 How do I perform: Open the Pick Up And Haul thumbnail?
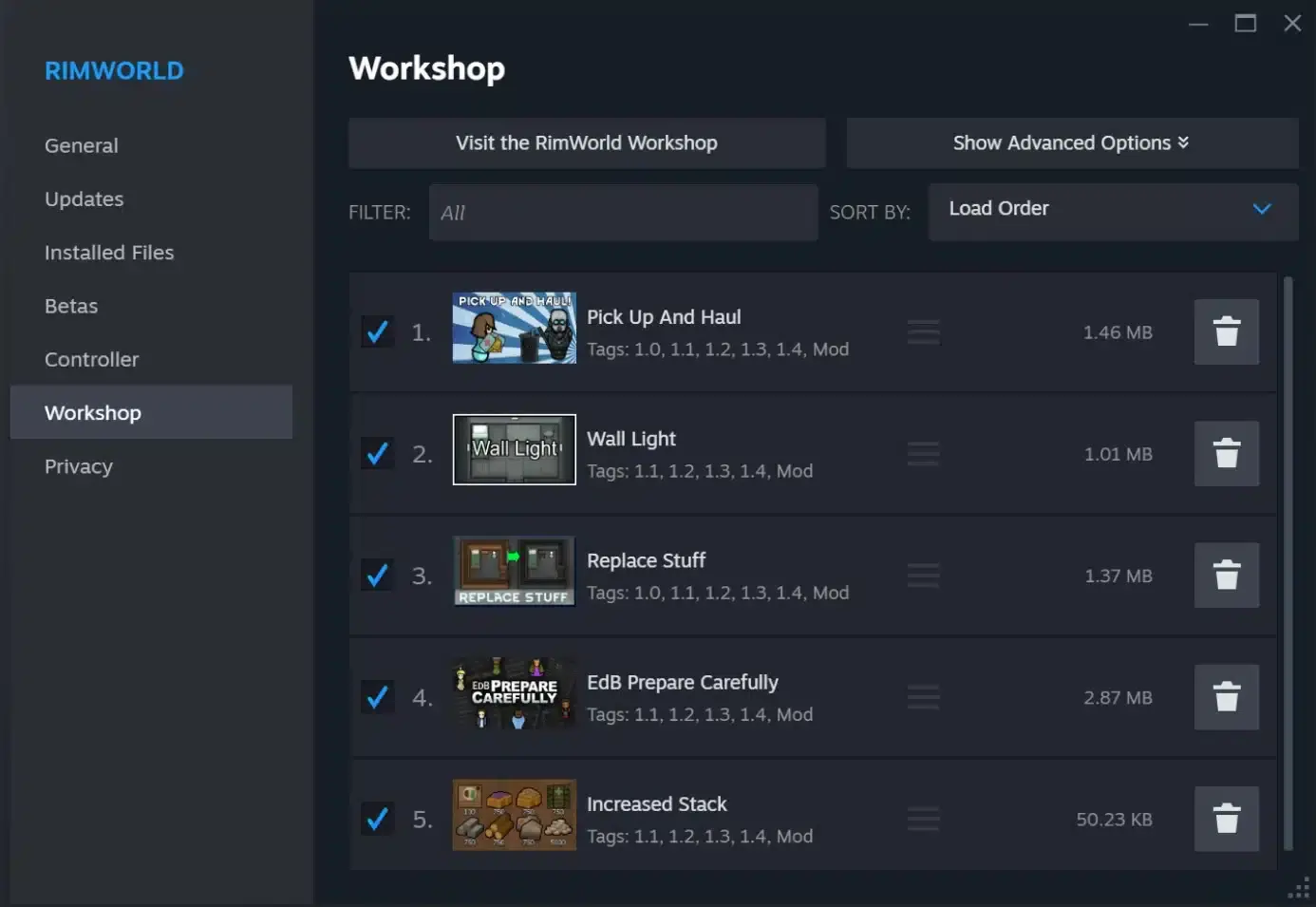tap(514, 328)
